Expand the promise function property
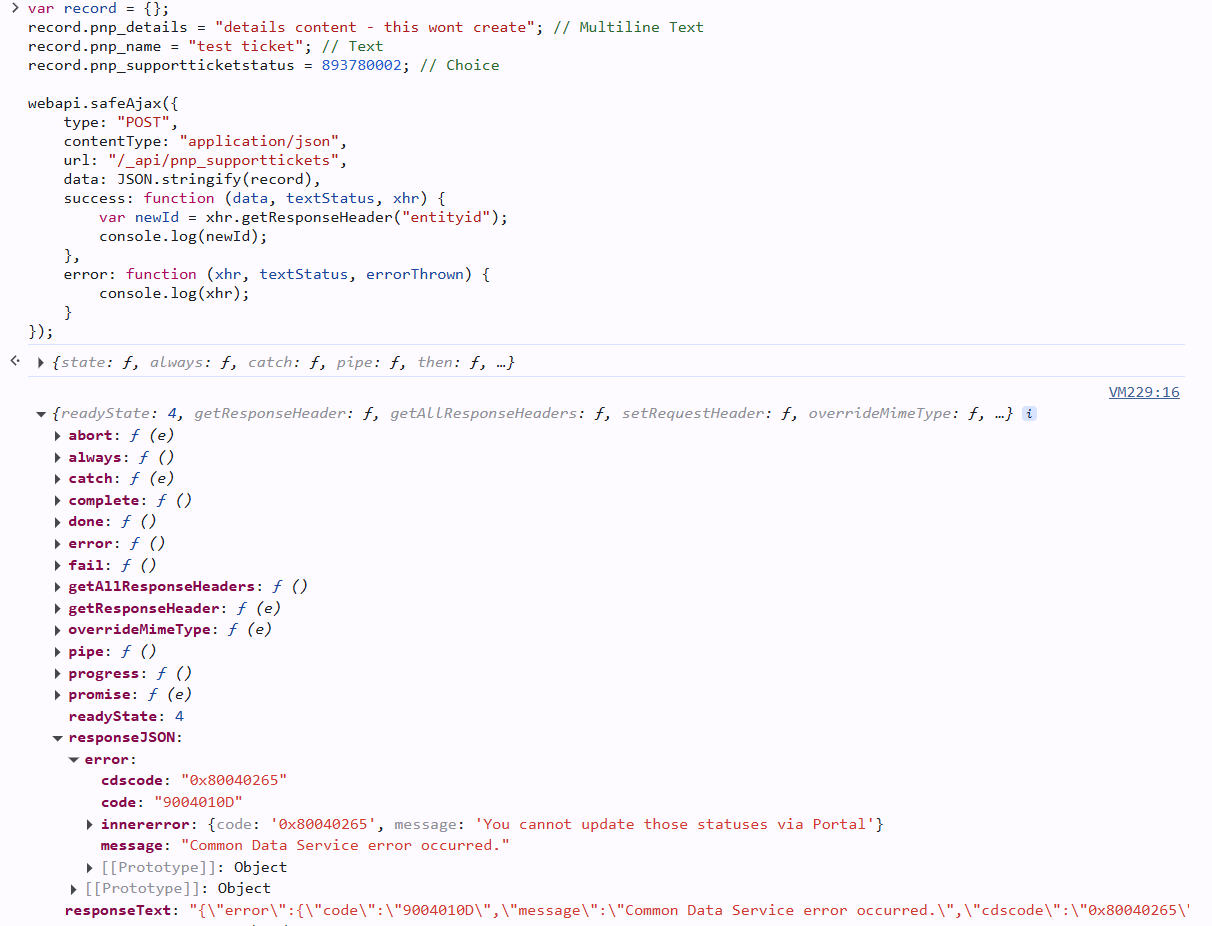The width and height of the screenshot is (1212, 926). tap(57, 694)
